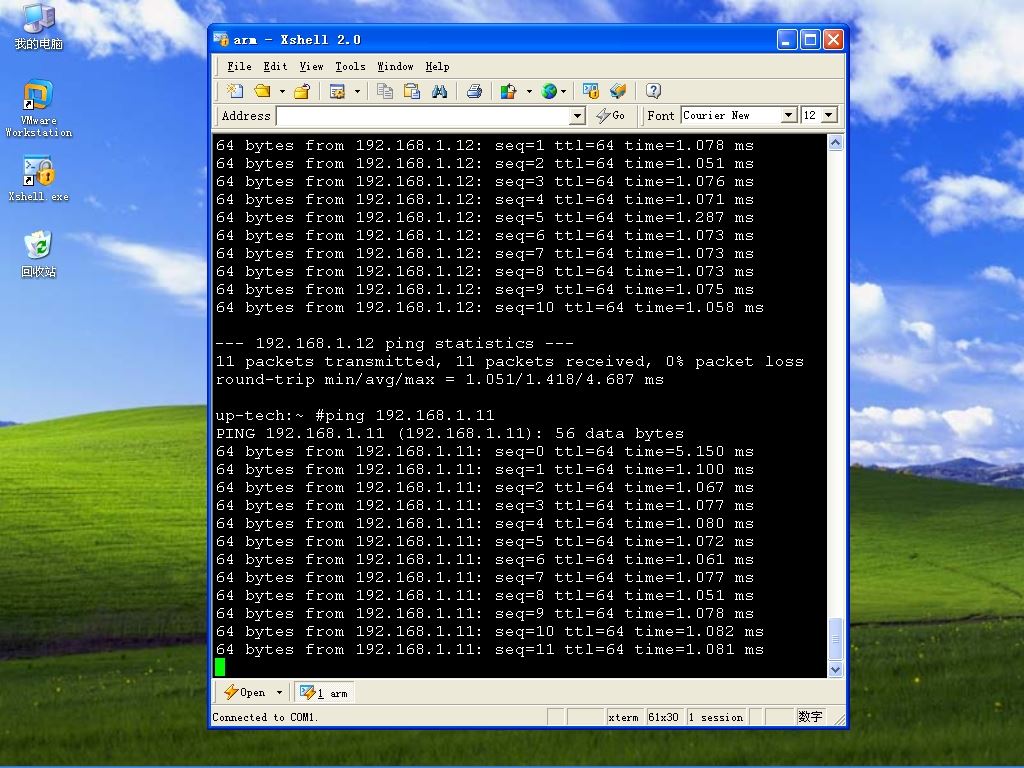1024x768 pixels.
Task: Click the '11 packets transmitted' line
Action: click(509, 361)
